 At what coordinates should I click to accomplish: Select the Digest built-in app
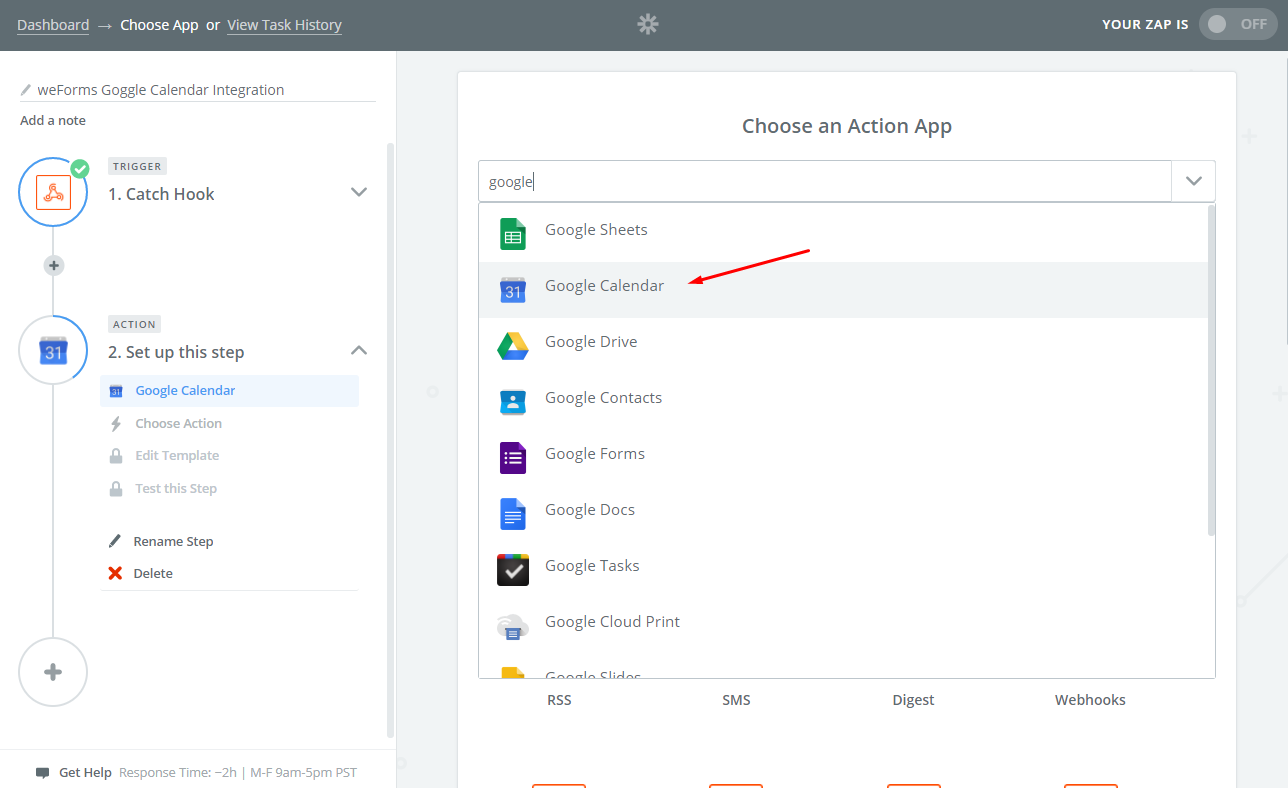[913, 700]
